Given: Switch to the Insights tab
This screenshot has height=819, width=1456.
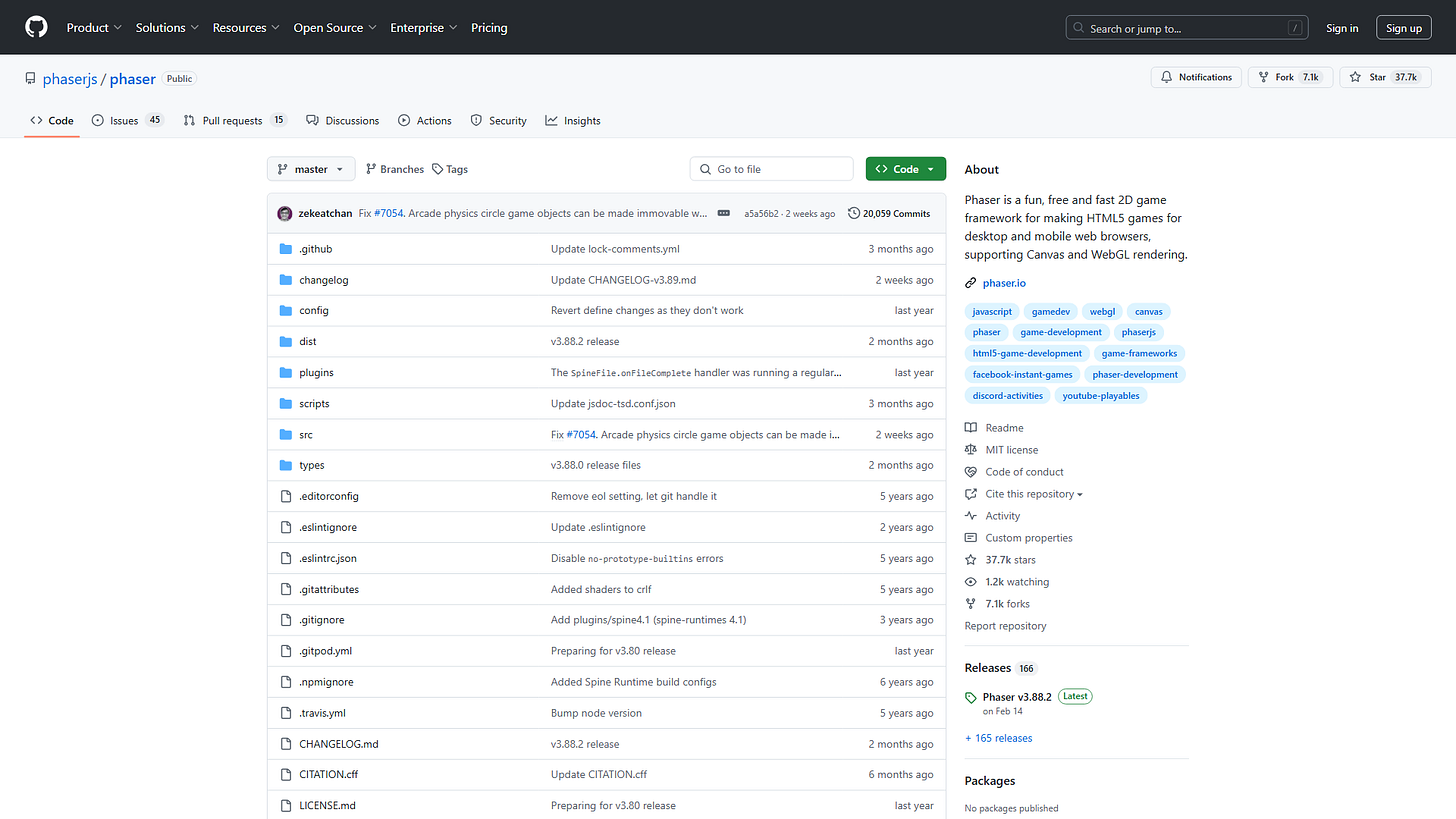Looking at the screenshot, I should [573, 120].
